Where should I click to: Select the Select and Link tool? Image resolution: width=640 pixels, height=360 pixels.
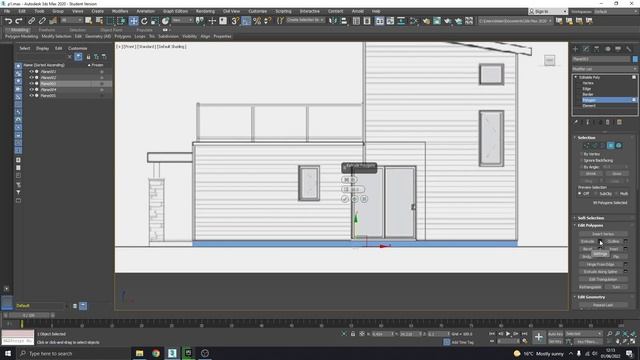tap(31, 21)
